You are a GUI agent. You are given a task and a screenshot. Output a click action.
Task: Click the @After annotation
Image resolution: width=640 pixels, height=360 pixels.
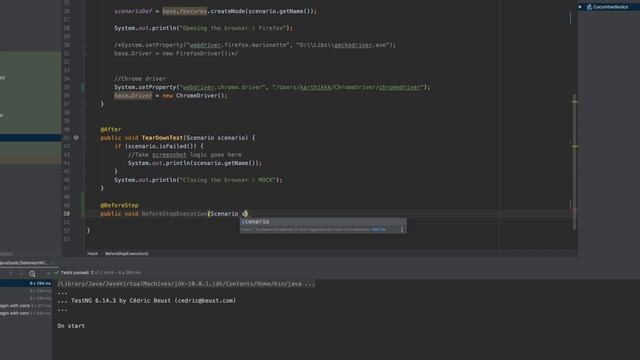click(x=111, y=129)
